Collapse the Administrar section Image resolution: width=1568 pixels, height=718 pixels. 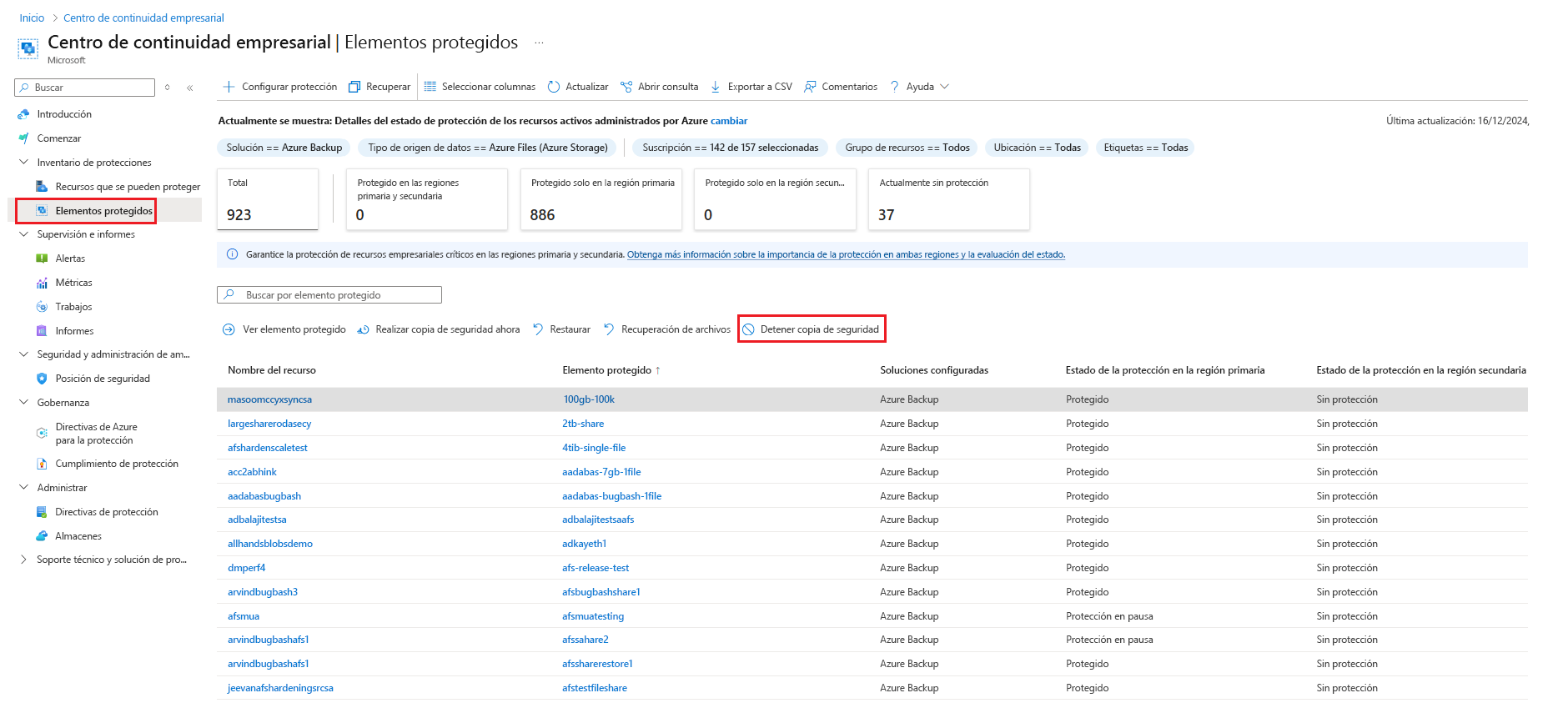click(23, 488)
